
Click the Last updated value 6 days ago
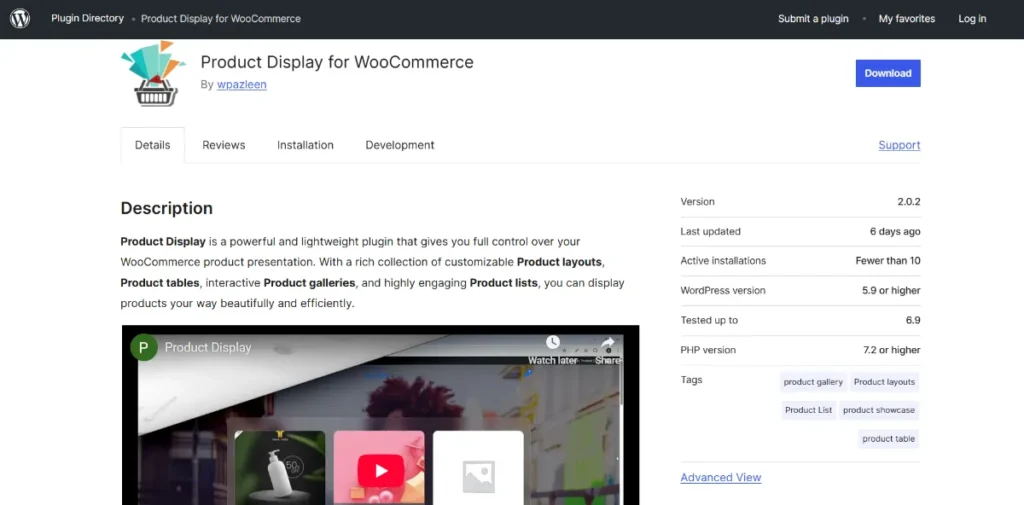coord(895,231)
